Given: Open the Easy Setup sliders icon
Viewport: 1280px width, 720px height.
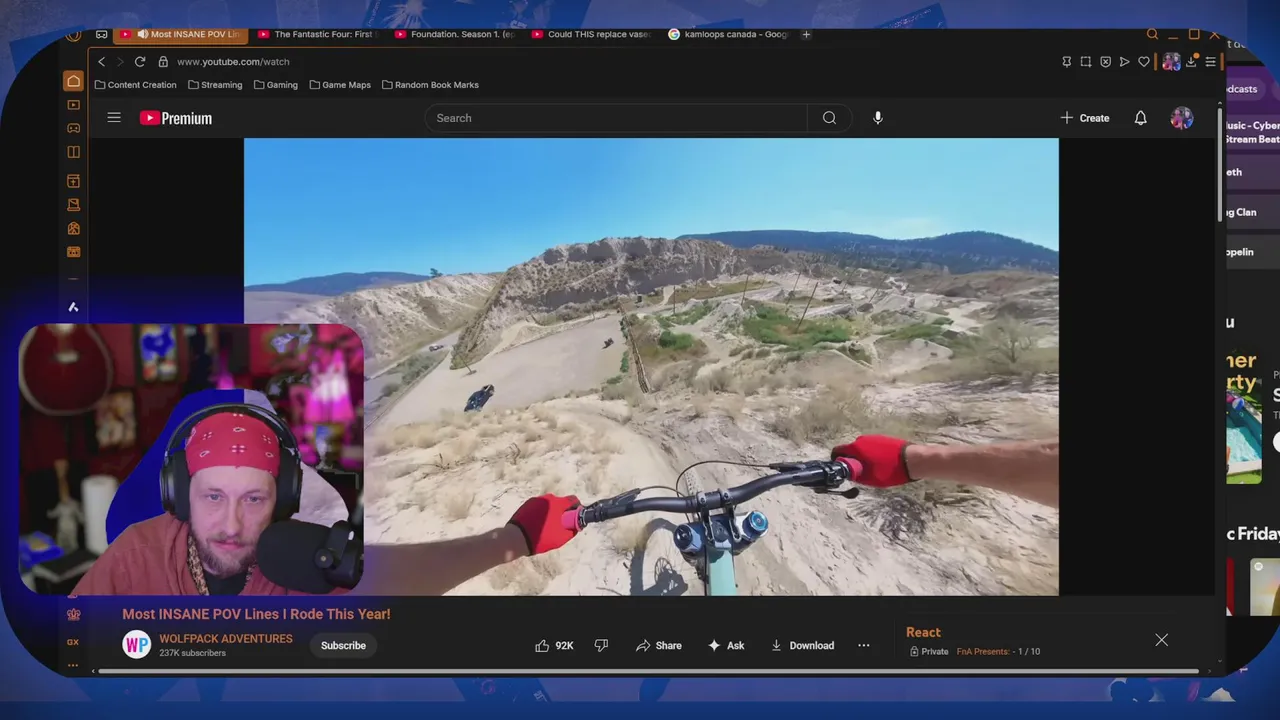Looking at the screenshot, I should tap(1210, 62).
